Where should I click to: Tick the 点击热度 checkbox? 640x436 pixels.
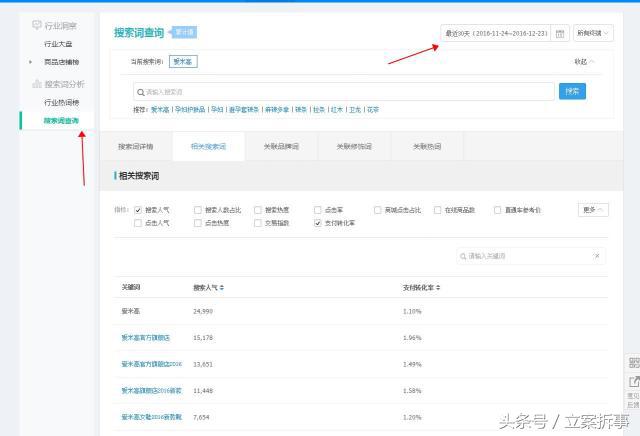coord(198,223)
